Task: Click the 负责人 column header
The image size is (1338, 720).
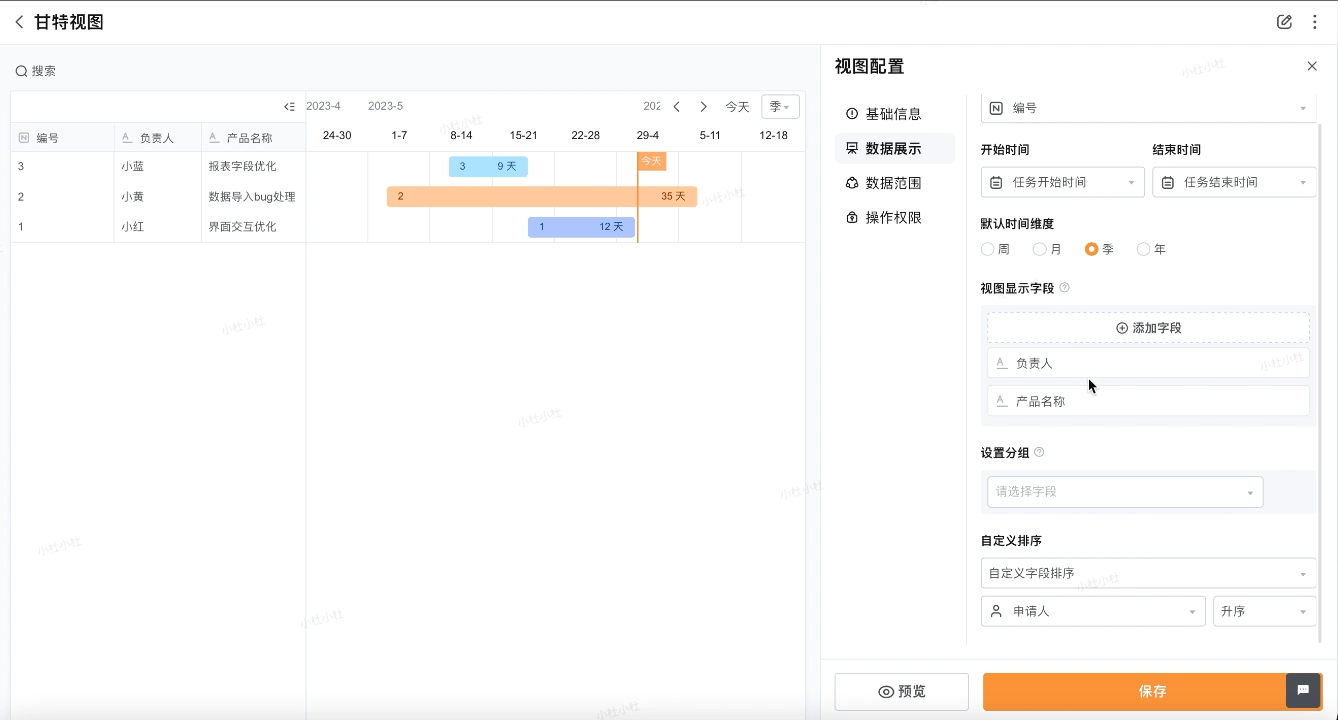Action: (x=158, y=138)
